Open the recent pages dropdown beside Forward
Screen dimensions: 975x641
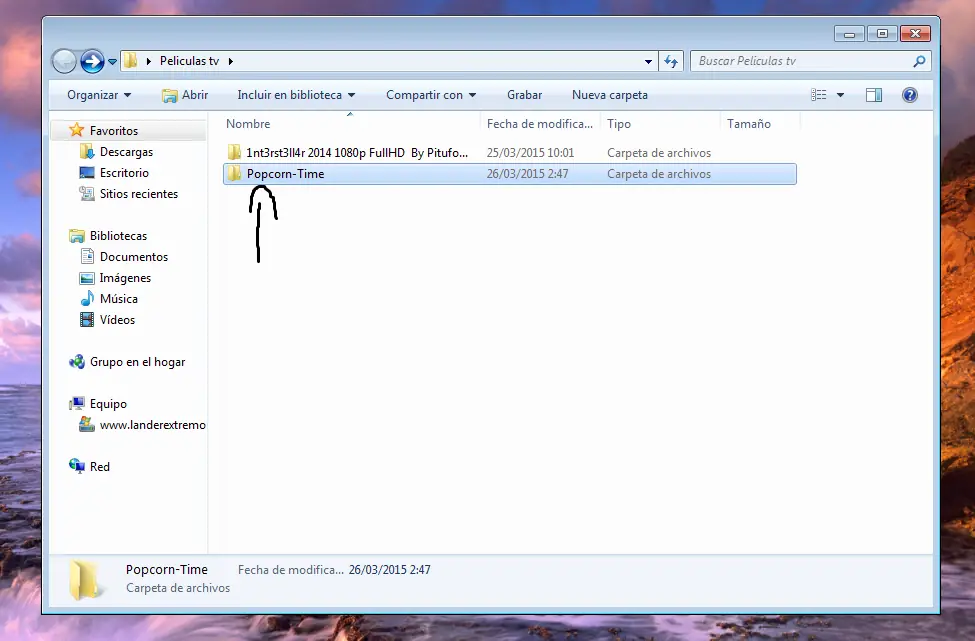[x=113, y=62]
